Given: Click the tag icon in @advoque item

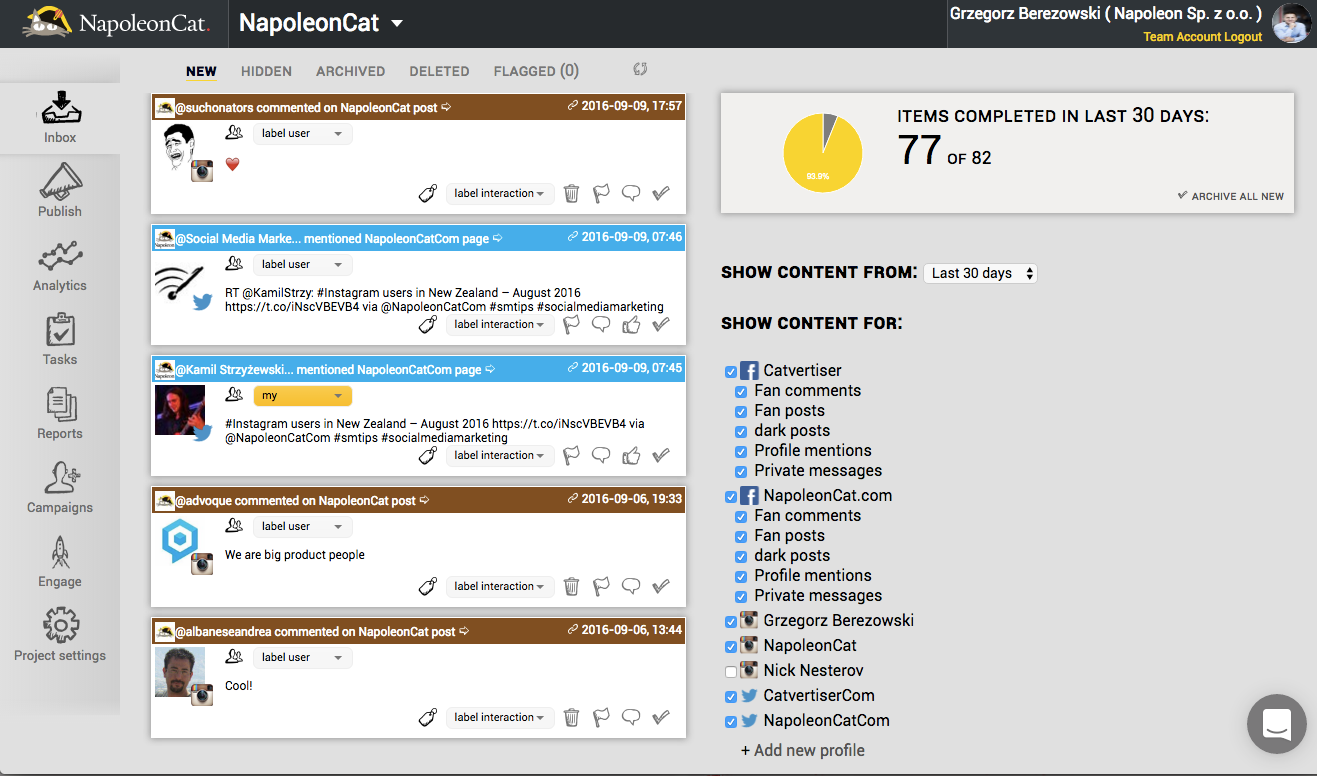Looking at the screenshot, I should [x=428, y=586].
